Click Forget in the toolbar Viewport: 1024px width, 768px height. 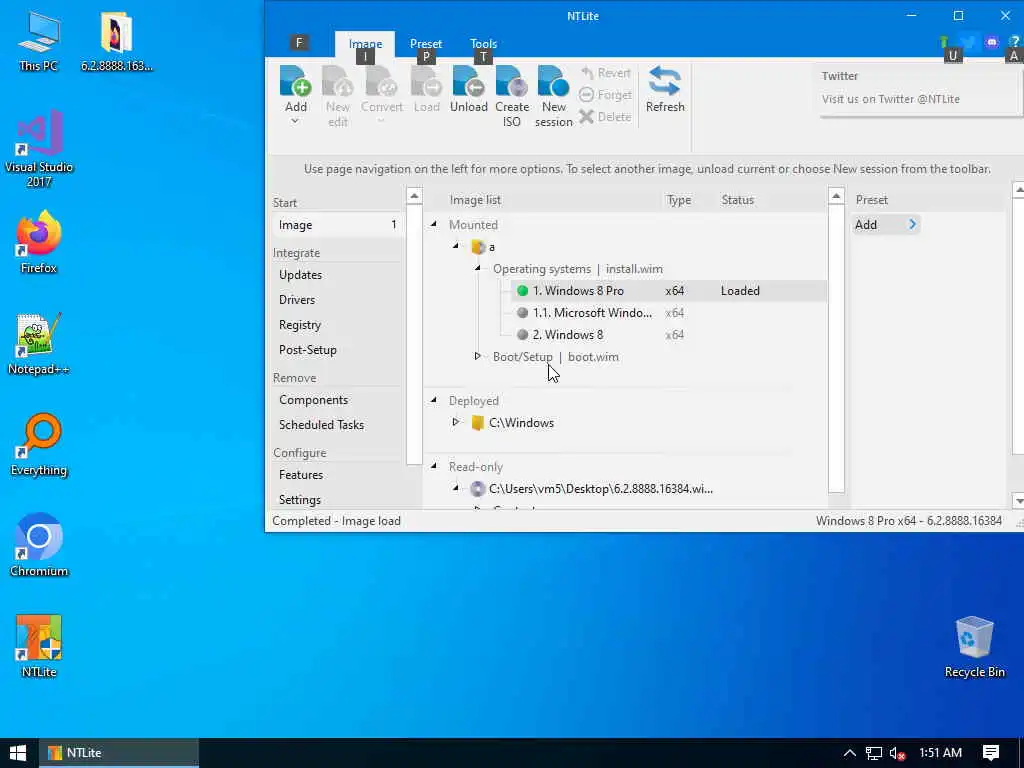606,95
